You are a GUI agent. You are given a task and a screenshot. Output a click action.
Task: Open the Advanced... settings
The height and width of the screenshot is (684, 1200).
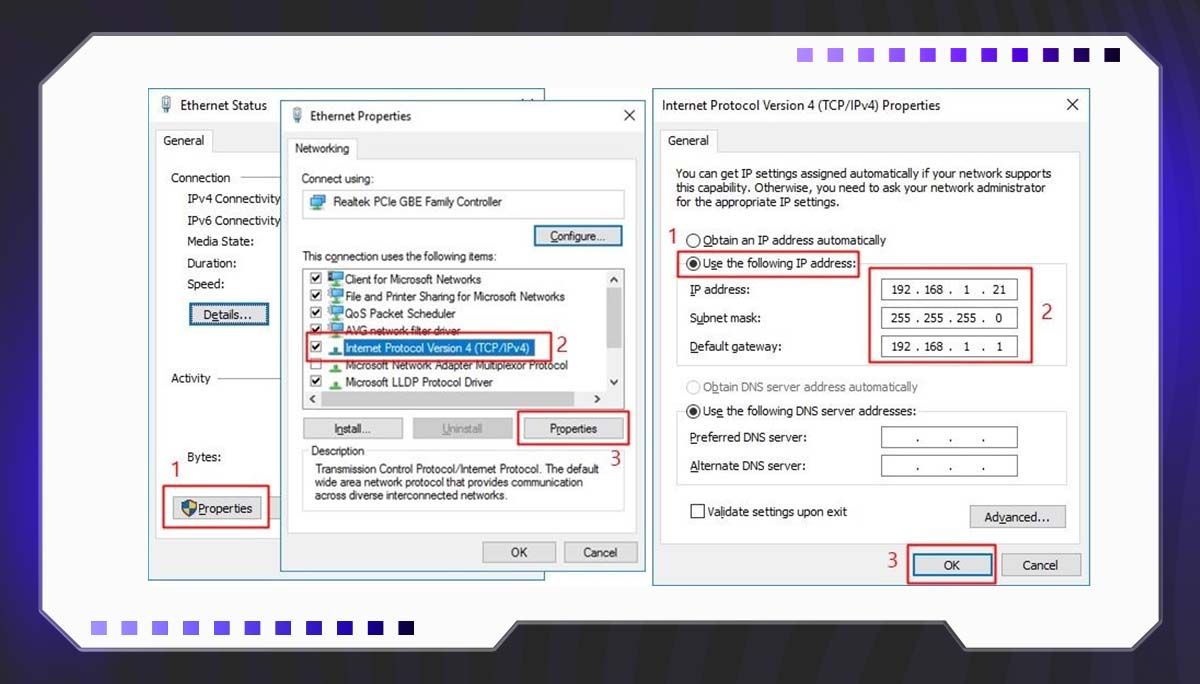point(1017,517)
